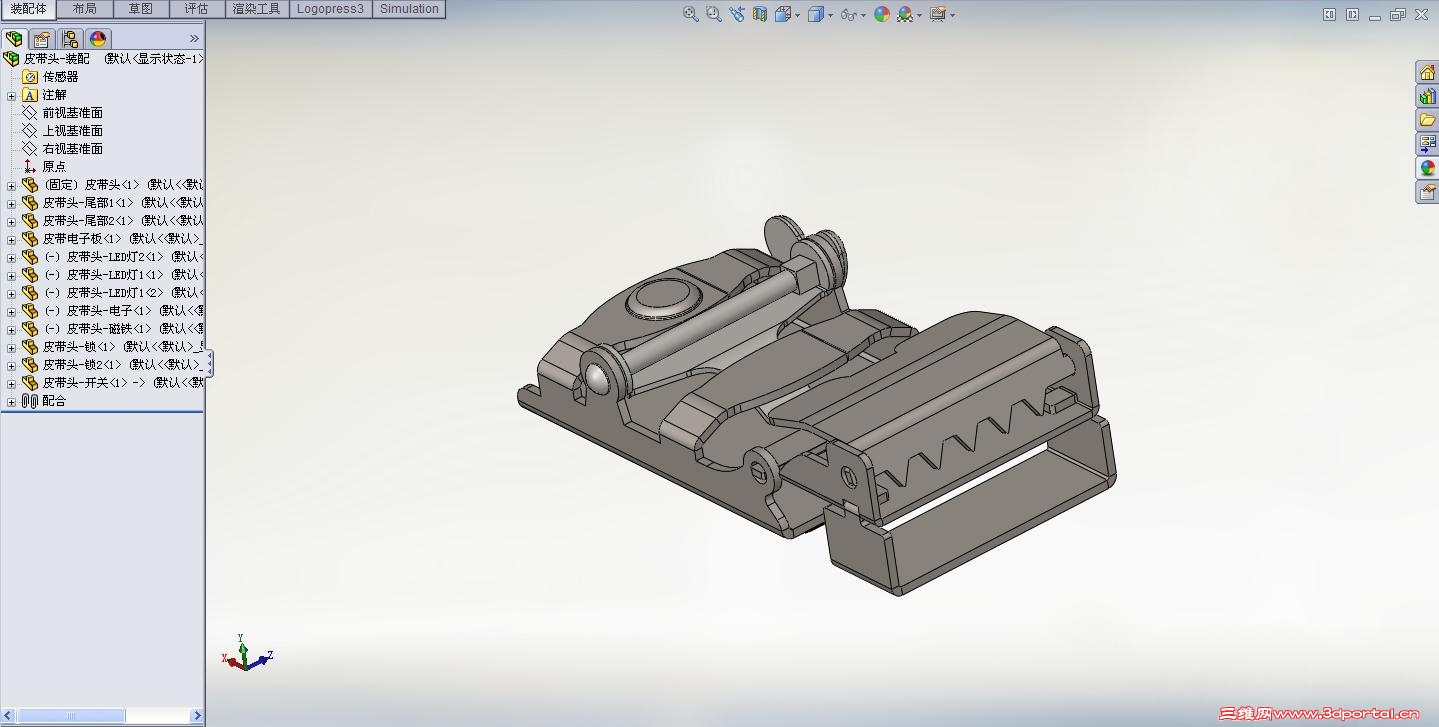Screen dimensions: 1439x727
Task: Expand the 皮带头-尾部2<1> component node
Action: click(12, 222)
